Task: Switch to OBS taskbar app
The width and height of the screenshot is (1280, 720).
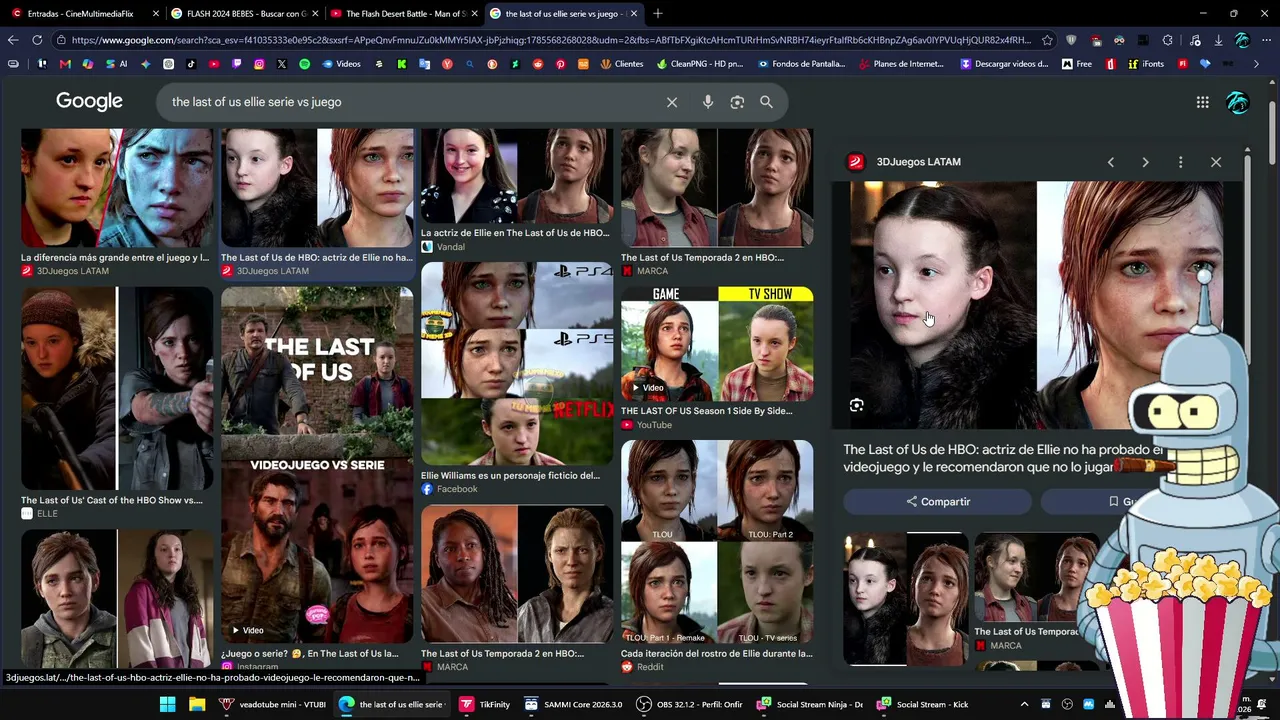Action: click(x=690, y=704)
